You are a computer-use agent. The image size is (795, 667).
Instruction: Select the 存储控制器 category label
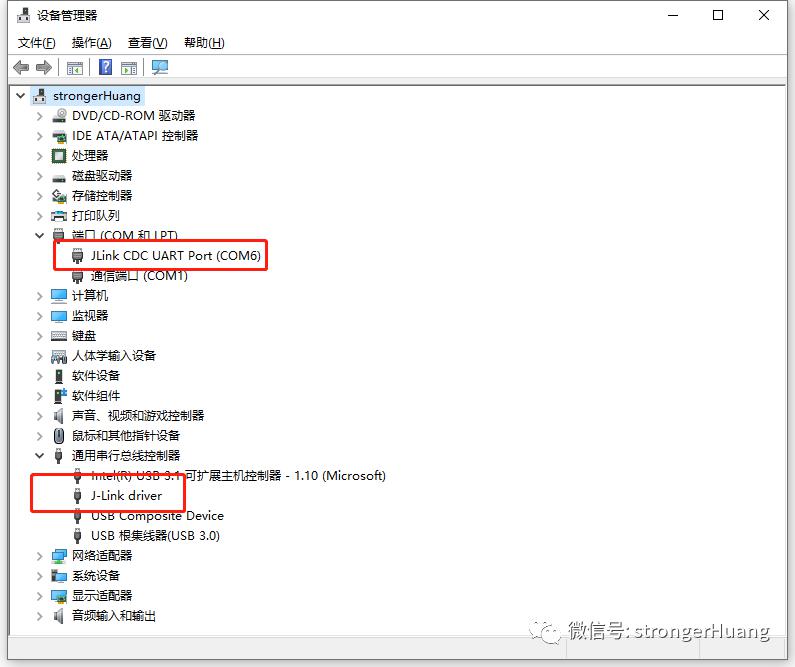(102, 196)
